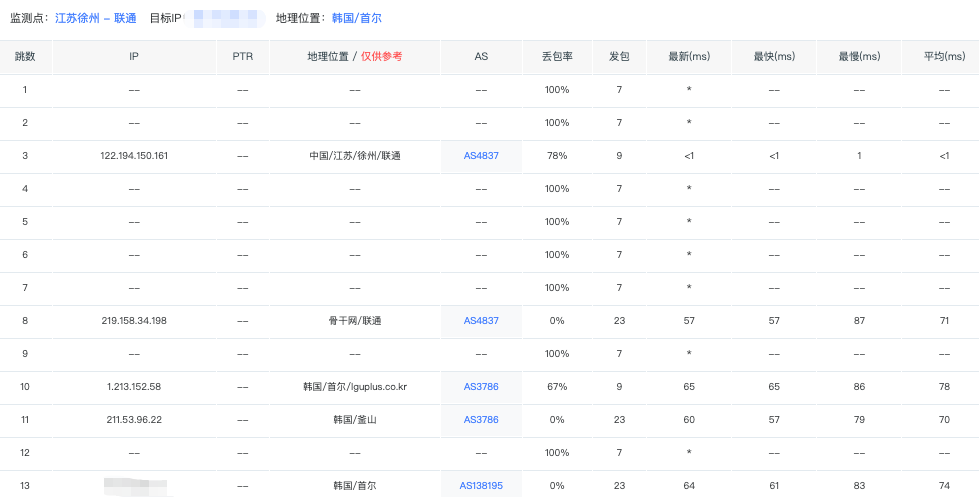Click the 丢包率 column header
The image size is (979, 497).
coord(556,57)
